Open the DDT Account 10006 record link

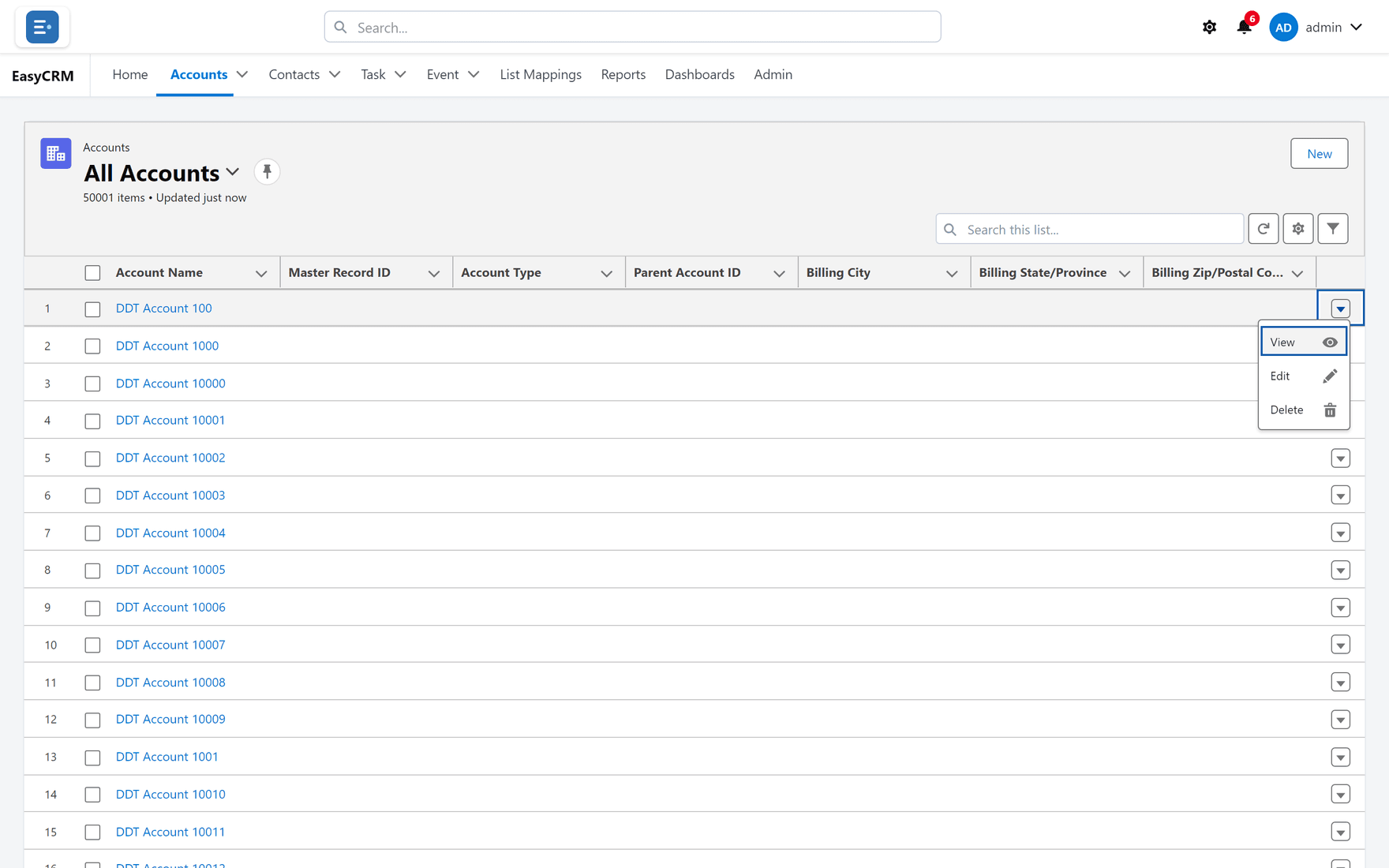click(170, 608)
